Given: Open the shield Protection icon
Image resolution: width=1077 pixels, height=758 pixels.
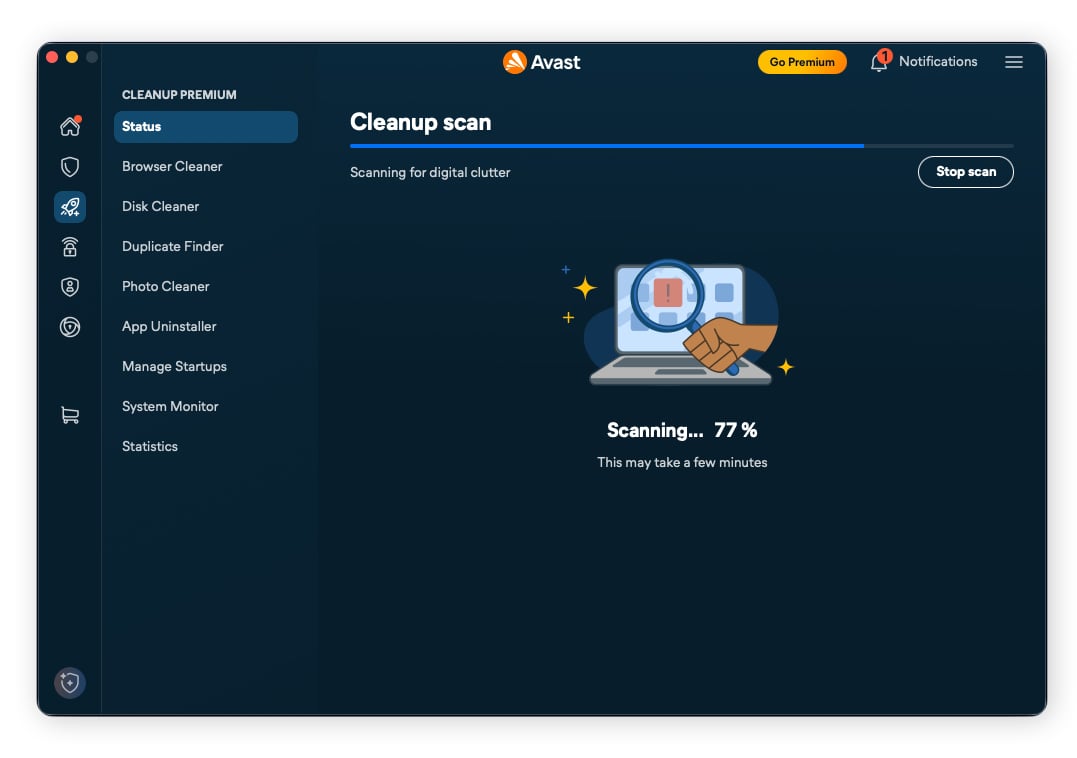Looking at the screenshot, I should 70,167.
